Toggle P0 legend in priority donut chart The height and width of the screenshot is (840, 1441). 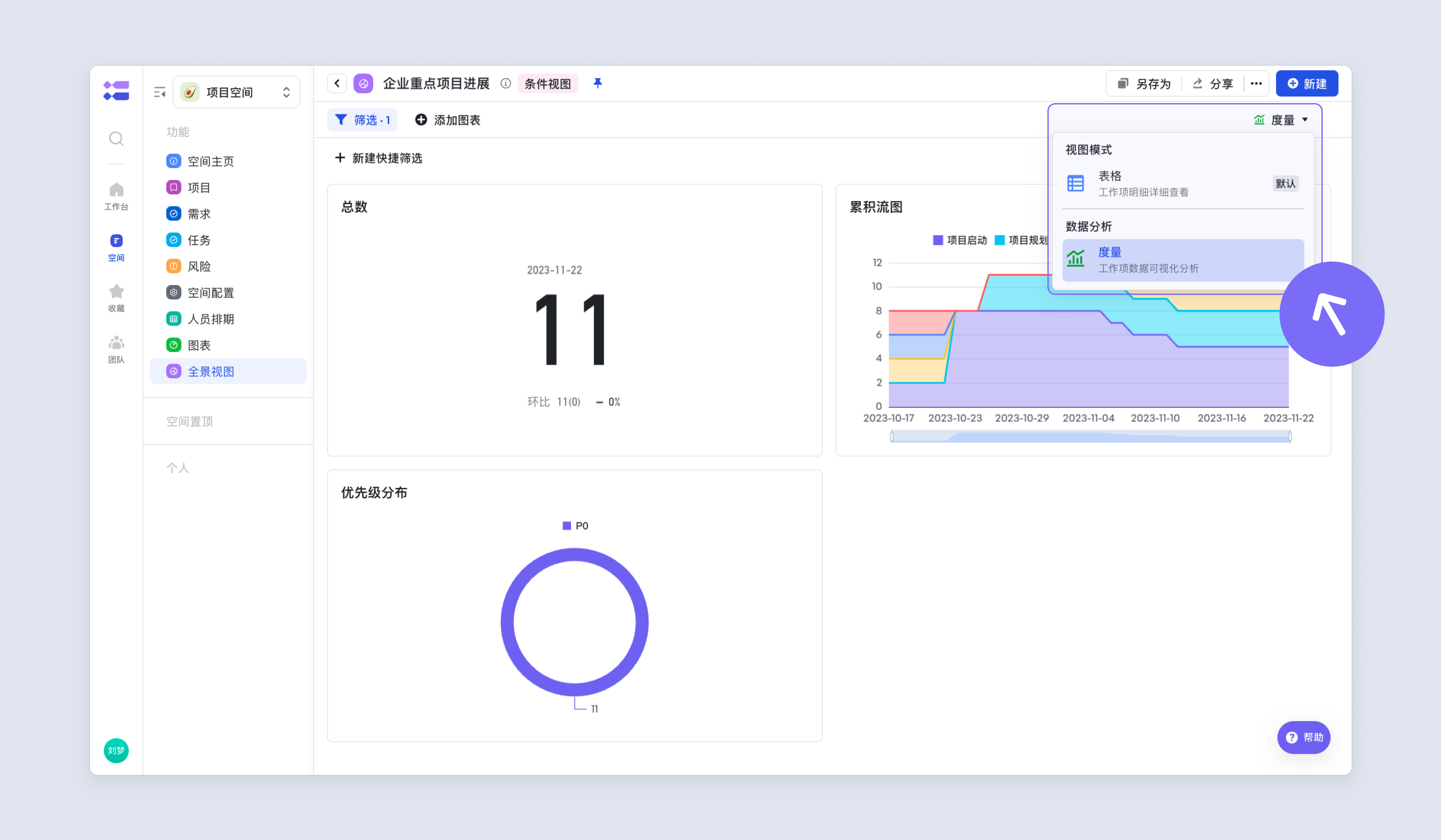tap(575, 526)
